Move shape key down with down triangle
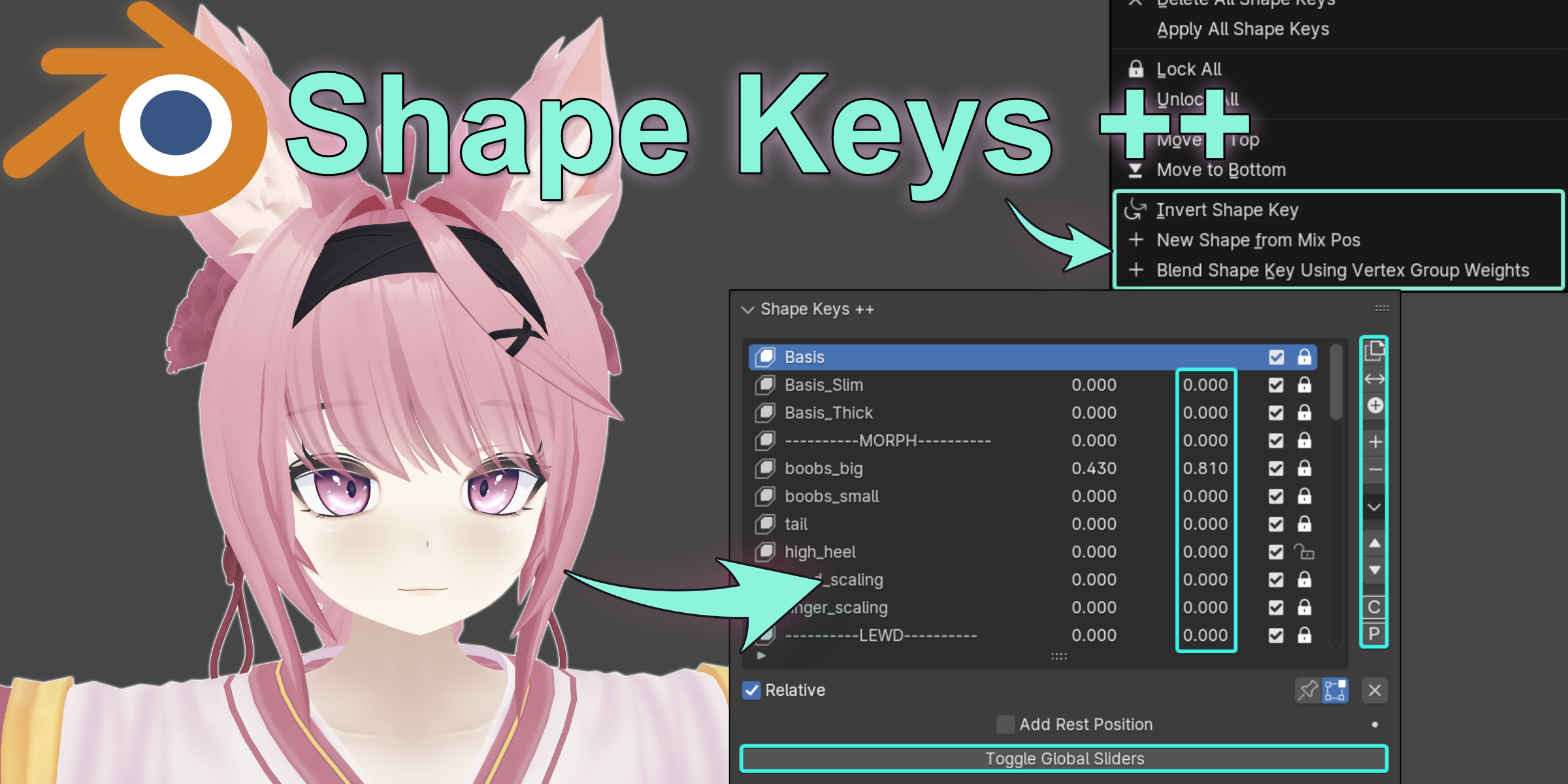The width and height of the screenshot is (1568, 784). click(1375, 570)
